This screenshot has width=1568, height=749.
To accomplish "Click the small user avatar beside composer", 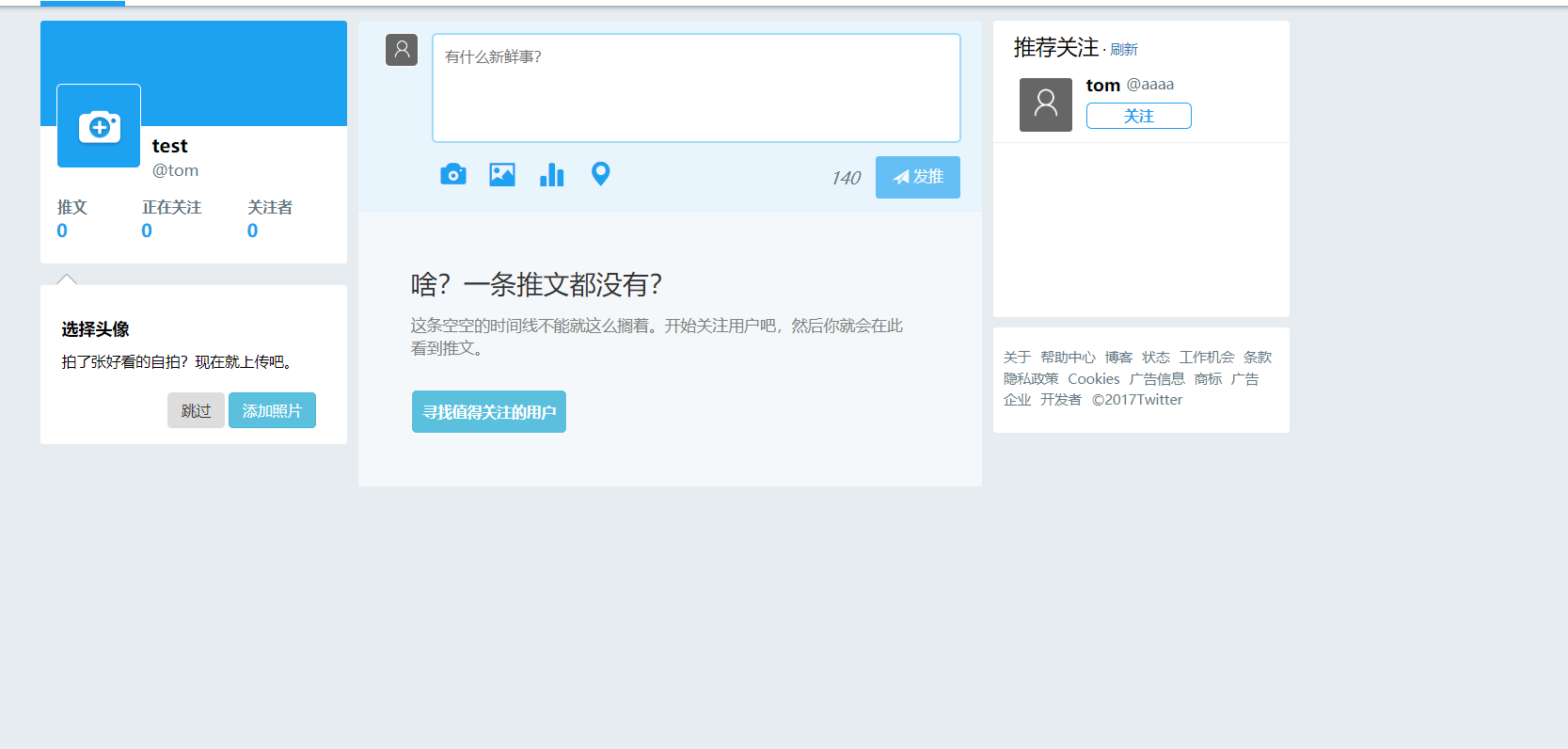I will 402,50.
